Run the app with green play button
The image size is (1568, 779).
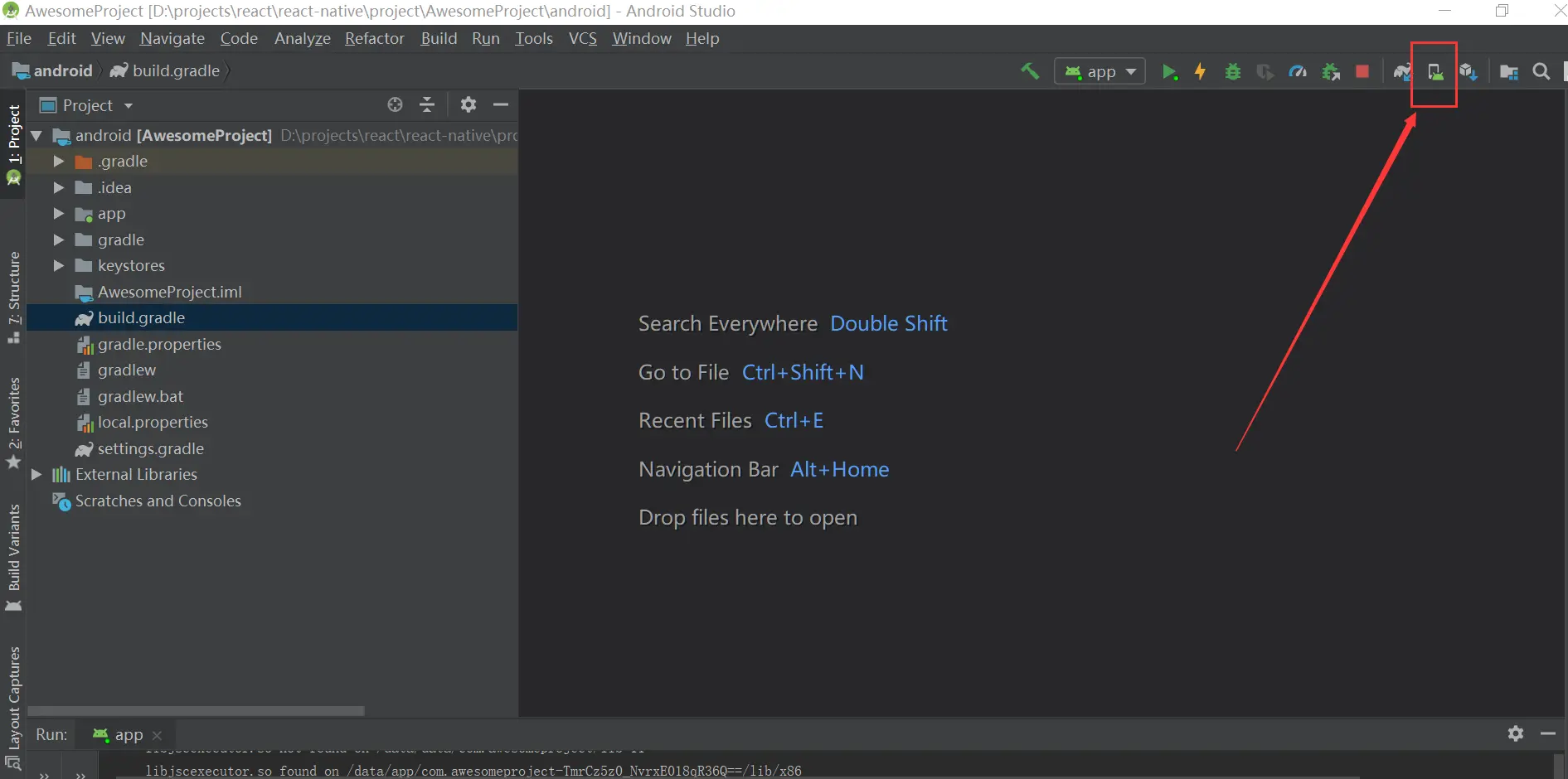tap(1169, 72)
